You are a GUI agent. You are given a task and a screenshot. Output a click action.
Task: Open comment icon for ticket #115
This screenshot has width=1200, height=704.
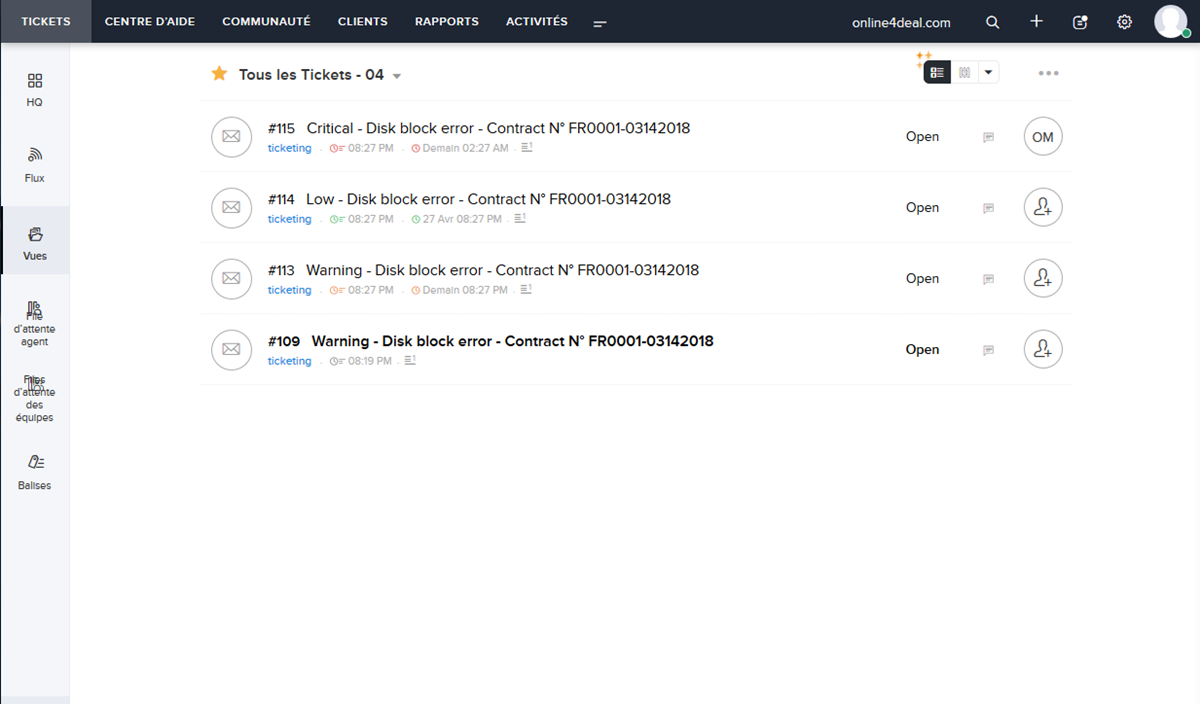pos(988,138)
